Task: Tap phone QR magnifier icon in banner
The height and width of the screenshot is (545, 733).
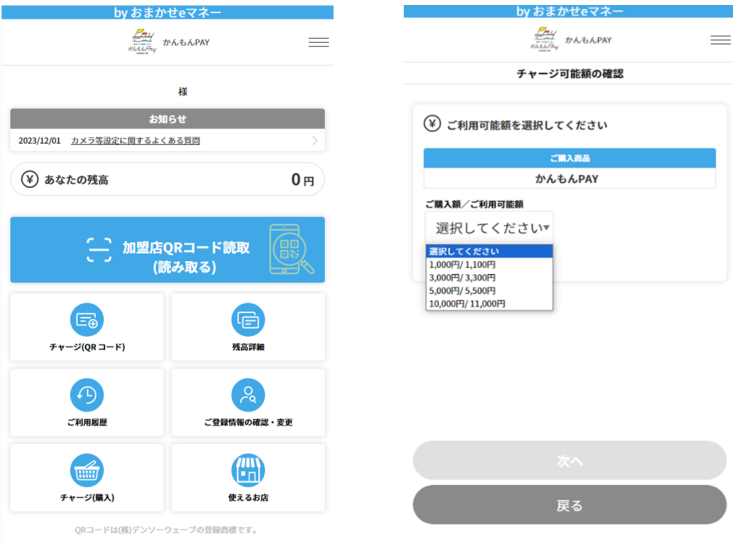Action: tap(291, 249)
